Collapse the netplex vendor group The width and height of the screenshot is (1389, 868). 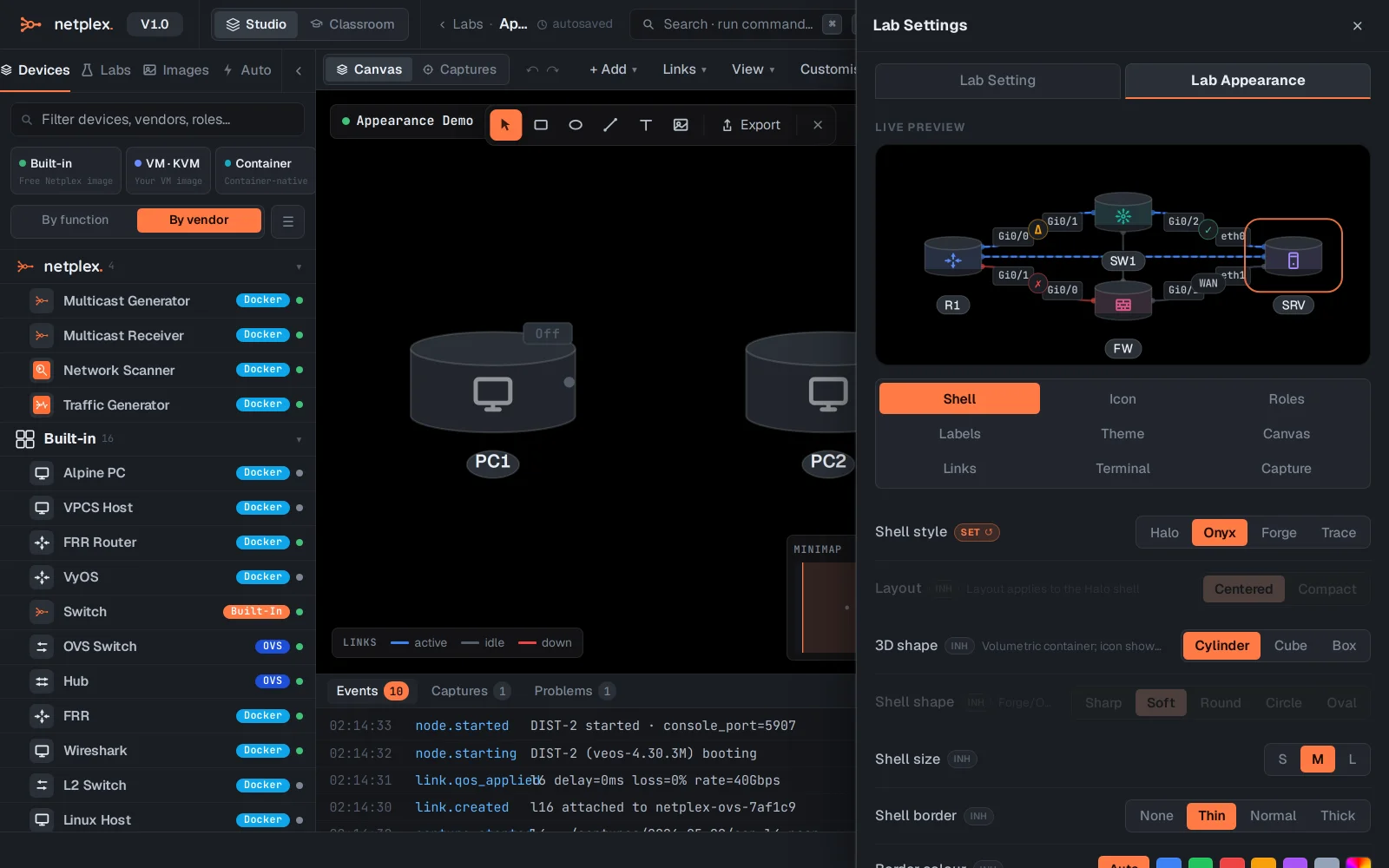tap(299, 267)
